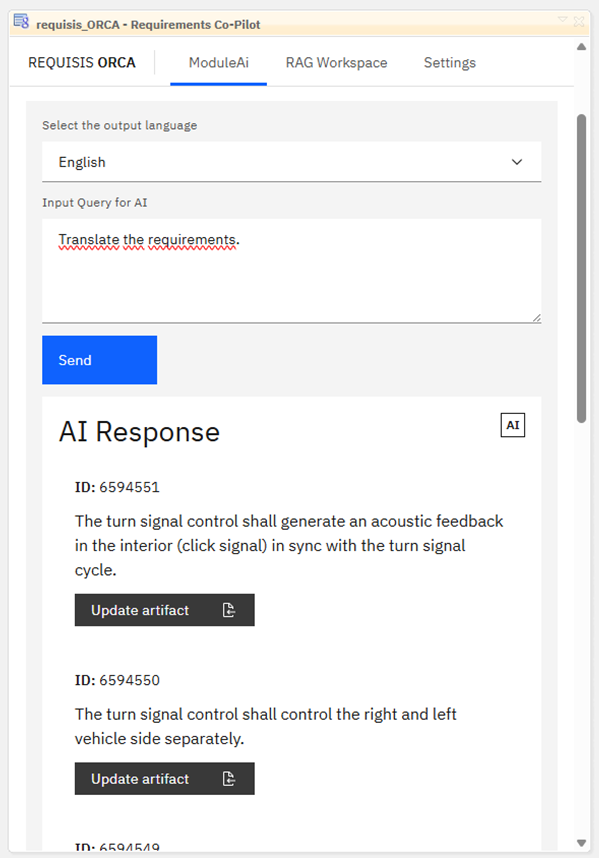Open the RAG Workspace tab
Screen dimensions: 599x858
336,63
